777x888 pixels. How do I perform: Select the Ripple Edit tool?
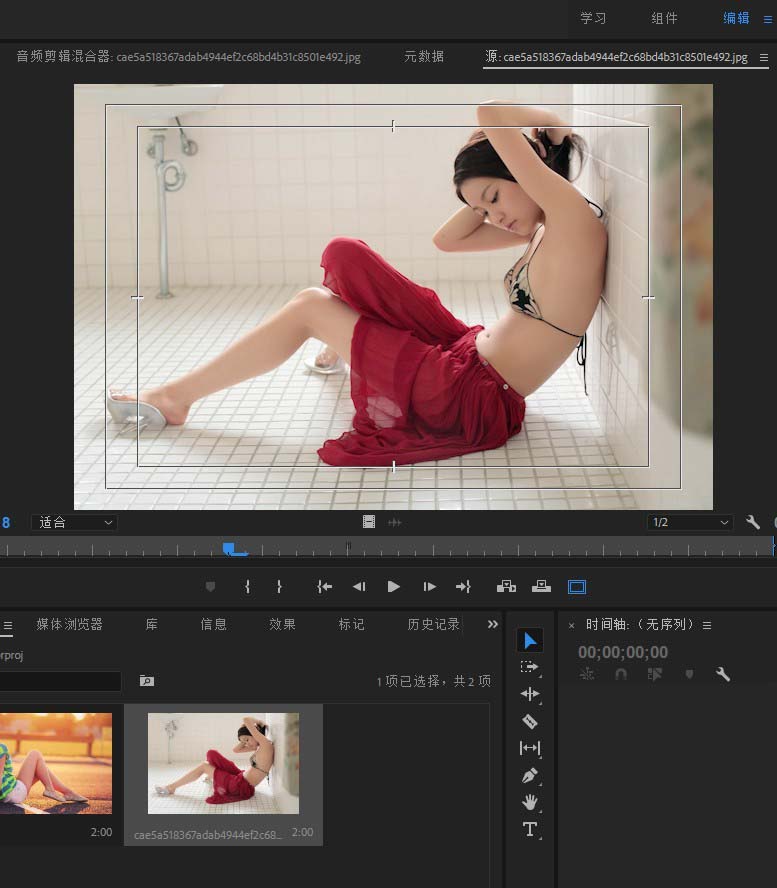(x=530, y=694)
